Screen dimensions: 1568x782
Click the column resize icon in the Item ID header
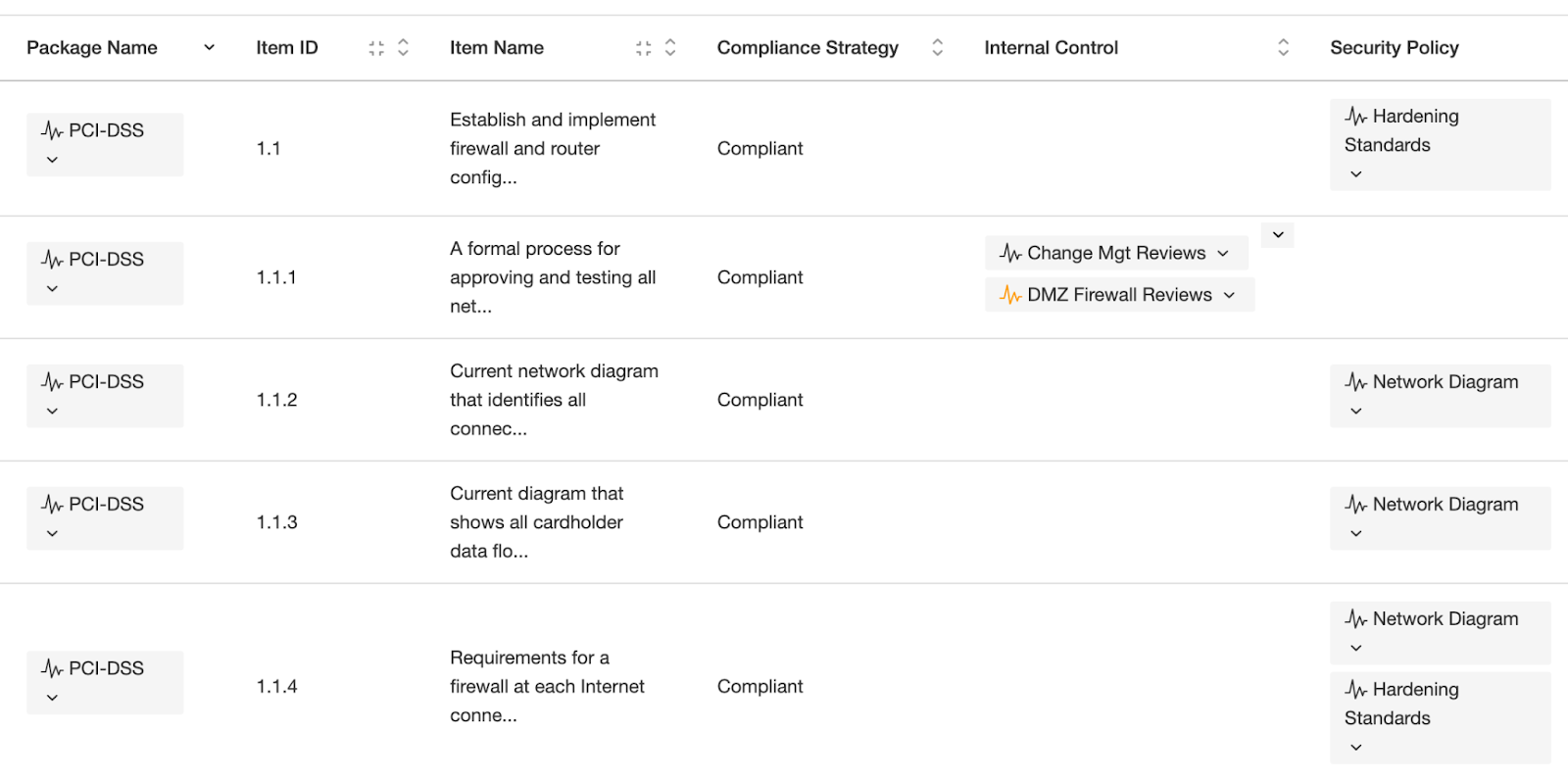point(376,48)
